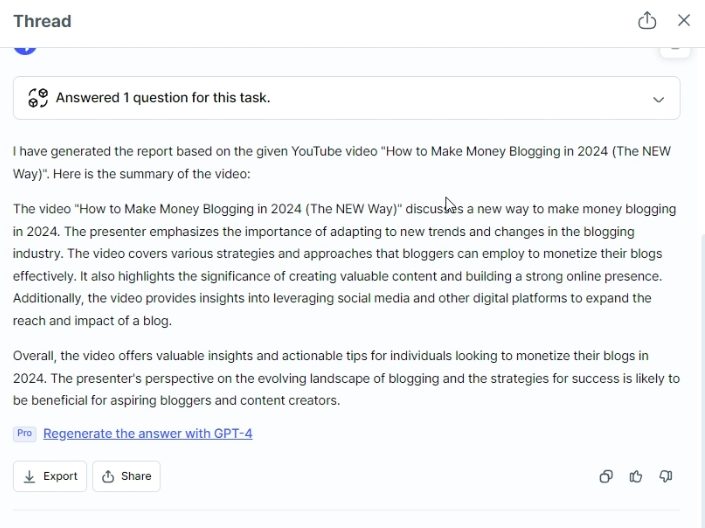Regenerate the answer with GPT-4 link
The height and width of the screenshot is (528, 705).
[x=147, y=434]
